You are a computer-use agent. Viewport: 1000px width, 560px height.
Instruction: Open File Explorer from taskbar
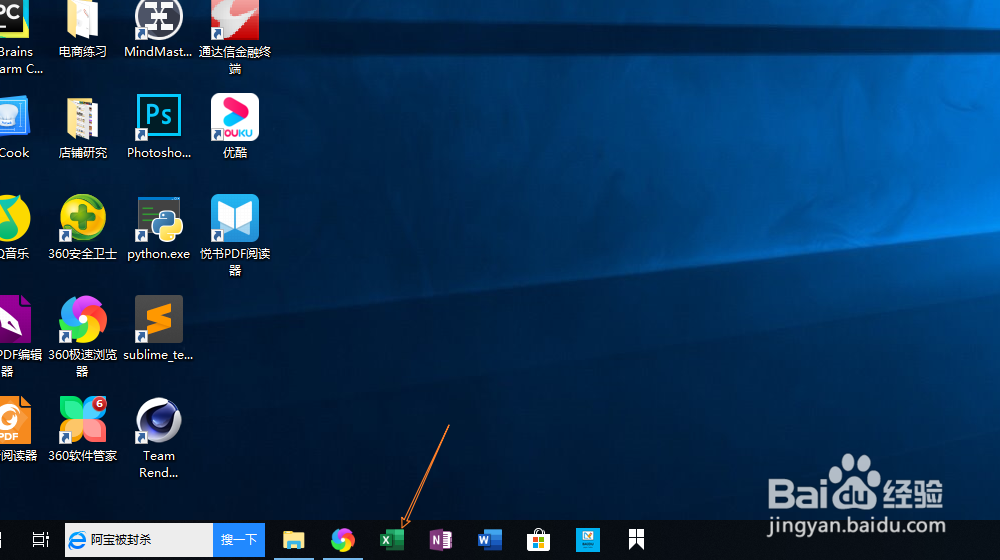(x=293, y=540)
